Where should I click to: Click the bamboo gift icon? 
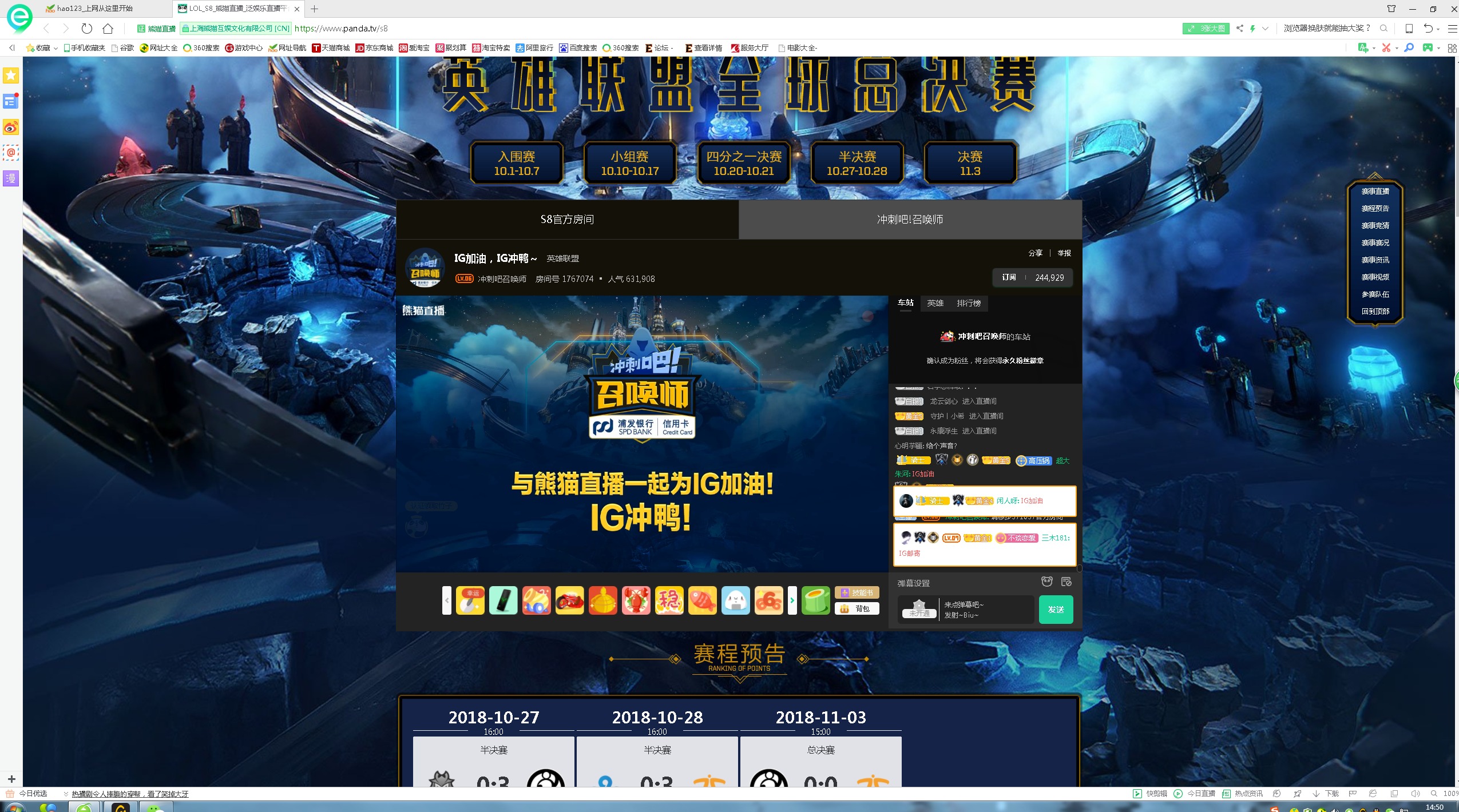tap(815, 600)
